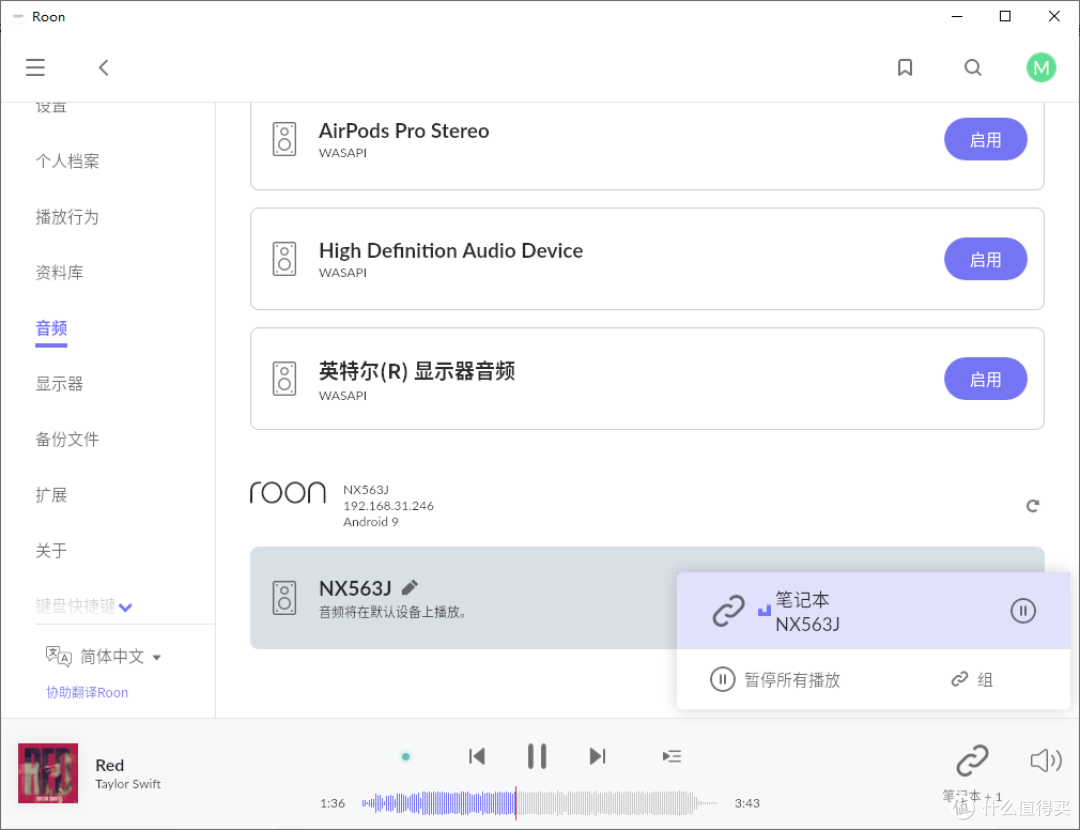Open search with the magnifier icon
Viewport: 1080px width, 830px height.
972,68
